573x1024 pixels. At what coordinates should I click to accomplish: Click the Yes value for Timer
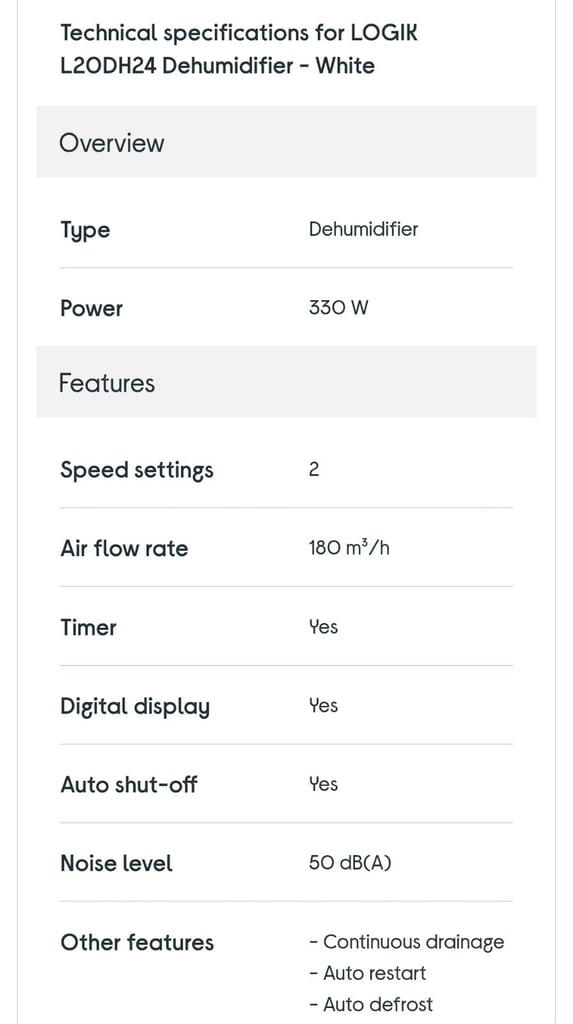(x=323, y=627)
